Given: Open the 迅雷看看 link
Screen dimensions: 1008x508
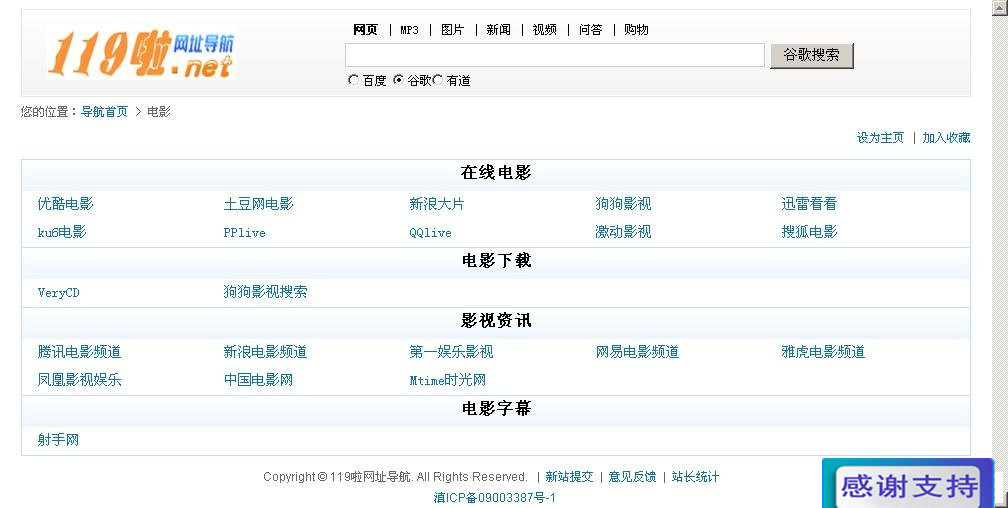Looking at the screenshot, I should [809, 204].
